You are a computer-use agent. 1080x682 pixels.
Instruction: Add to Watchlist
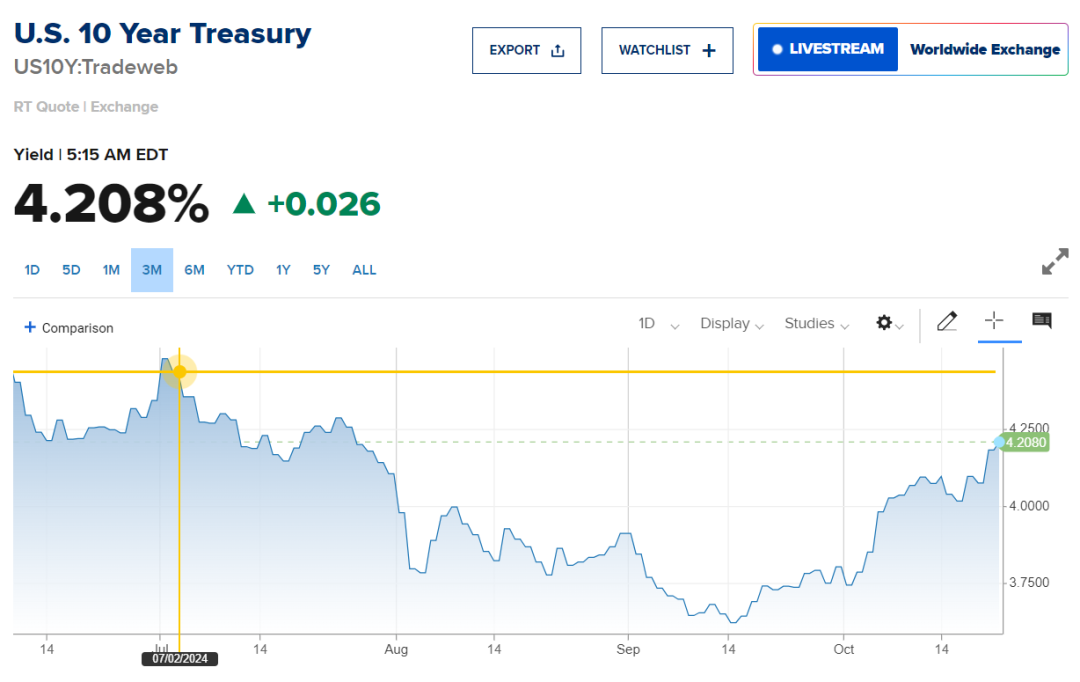667,50
